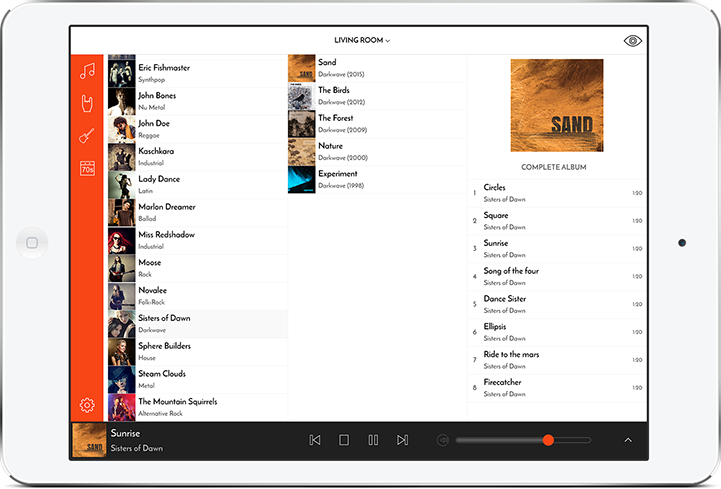Adjust the orange volume slider knob
Image resolution: width=721 pixels, height=489 pixels.
[x=548, y=440]
